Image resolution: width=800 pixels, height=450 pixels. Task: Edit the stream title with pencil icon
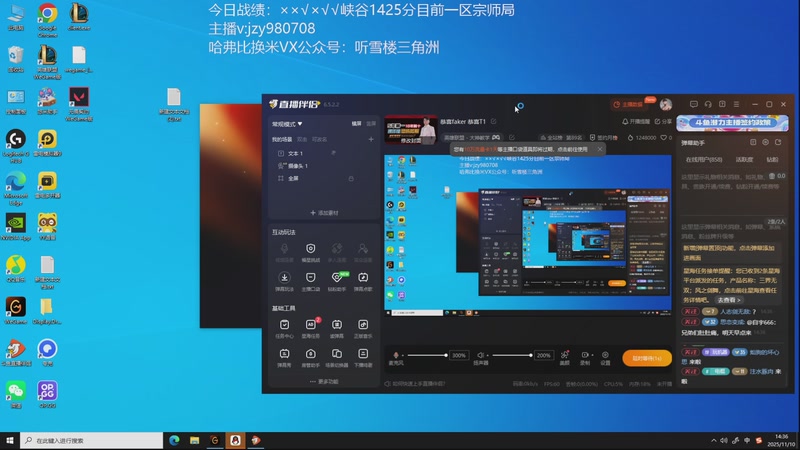(493, 121)
